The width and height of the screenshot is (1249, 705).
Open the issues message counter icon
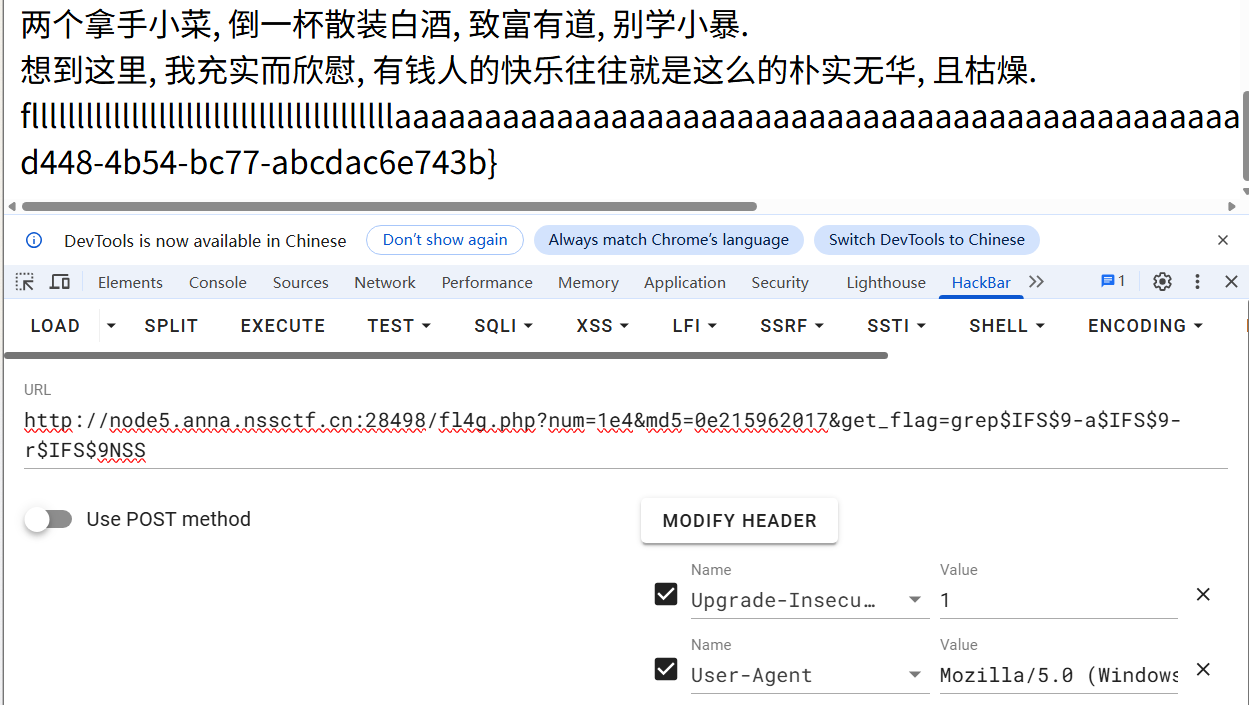pyautogui.click(x=1113, y=281)
